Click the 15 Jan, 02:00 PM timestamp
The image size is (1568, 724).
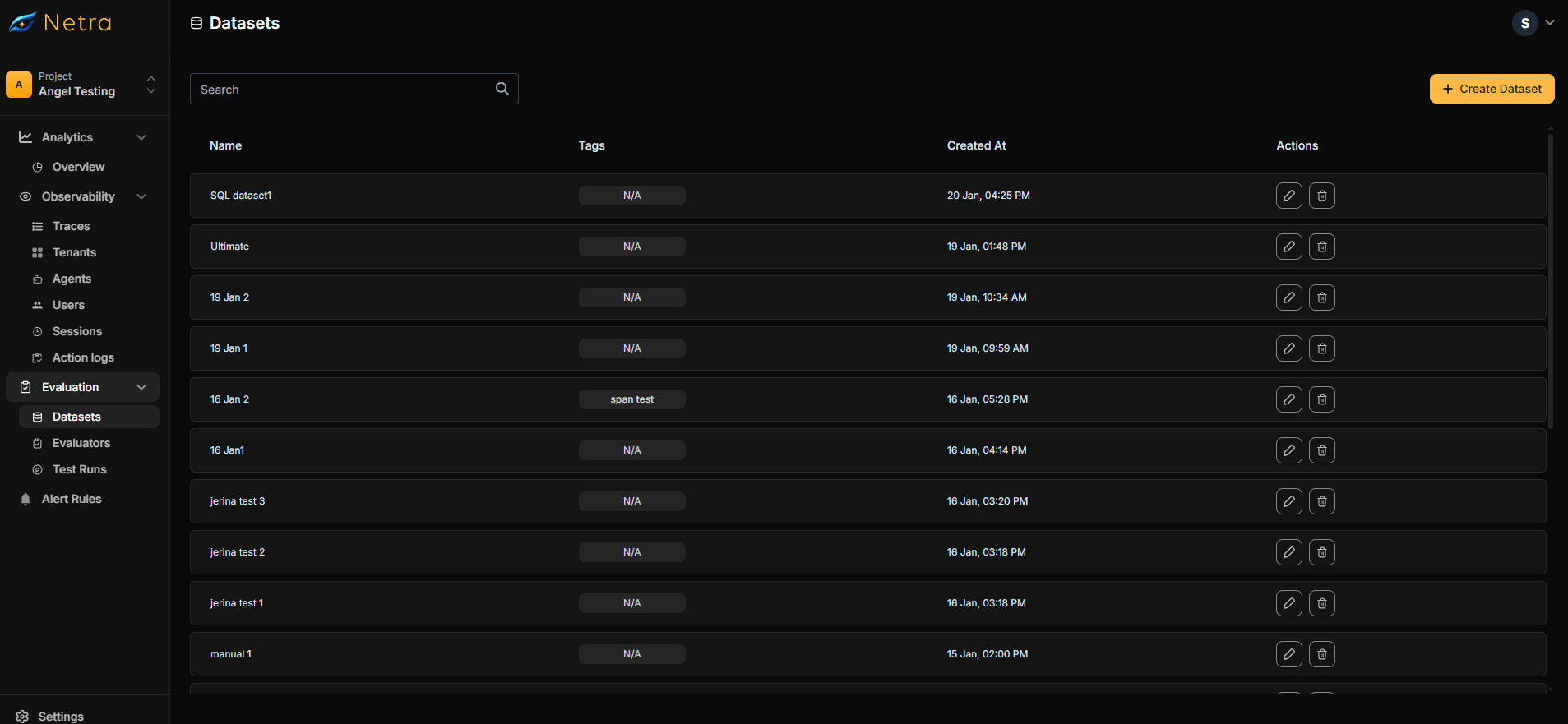click(988, 654)
